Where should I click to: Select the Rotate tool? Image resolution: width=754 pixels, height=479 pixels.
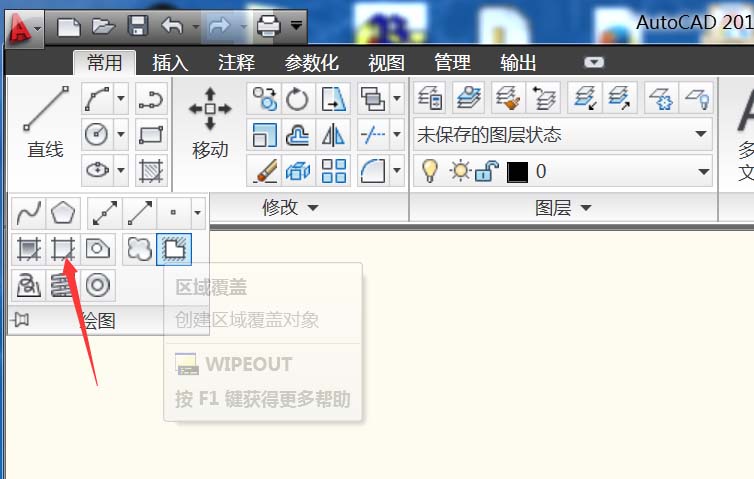click(x=298, y=98)
